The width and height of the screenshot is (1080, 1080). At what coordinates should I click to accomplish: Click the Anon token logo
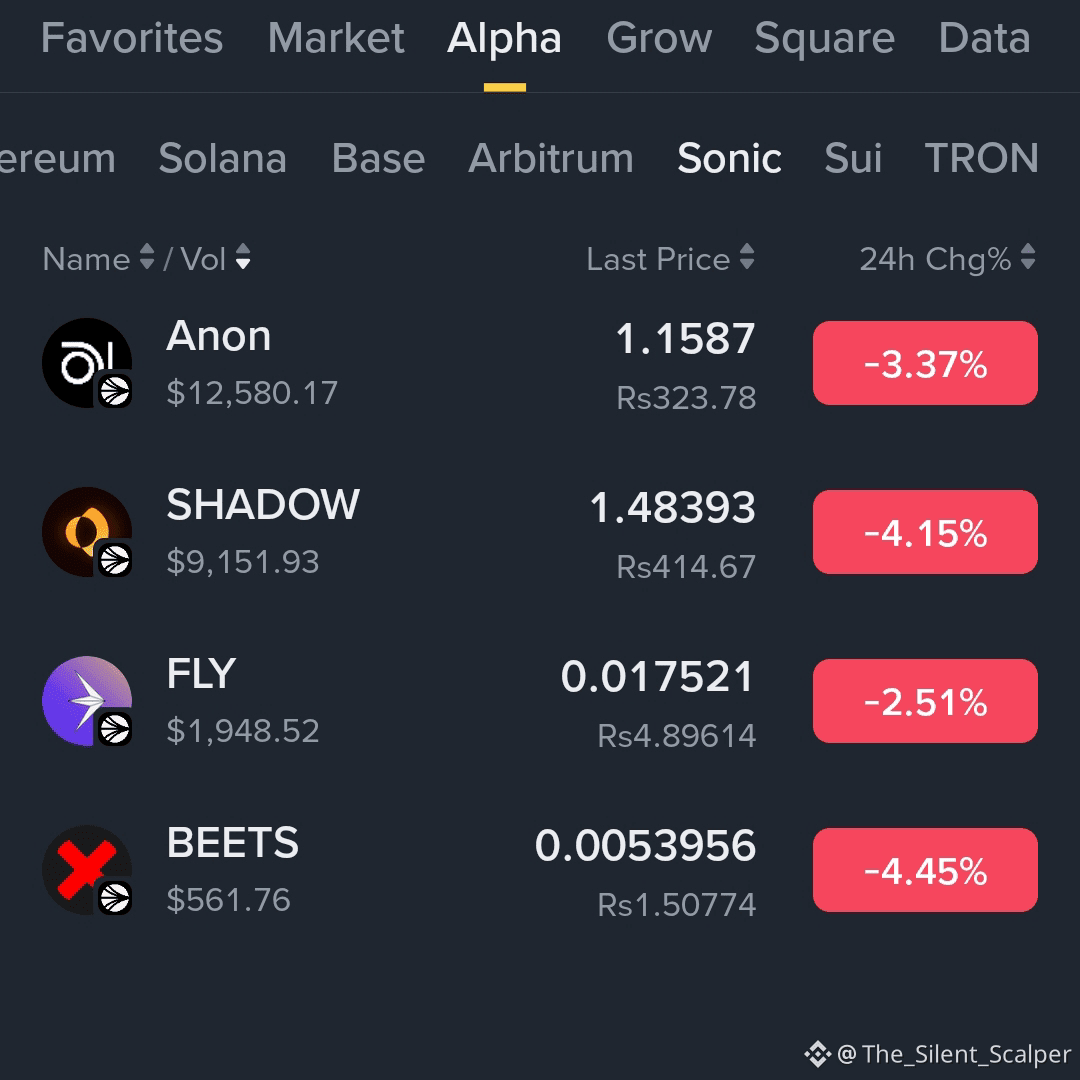[86, 362]
